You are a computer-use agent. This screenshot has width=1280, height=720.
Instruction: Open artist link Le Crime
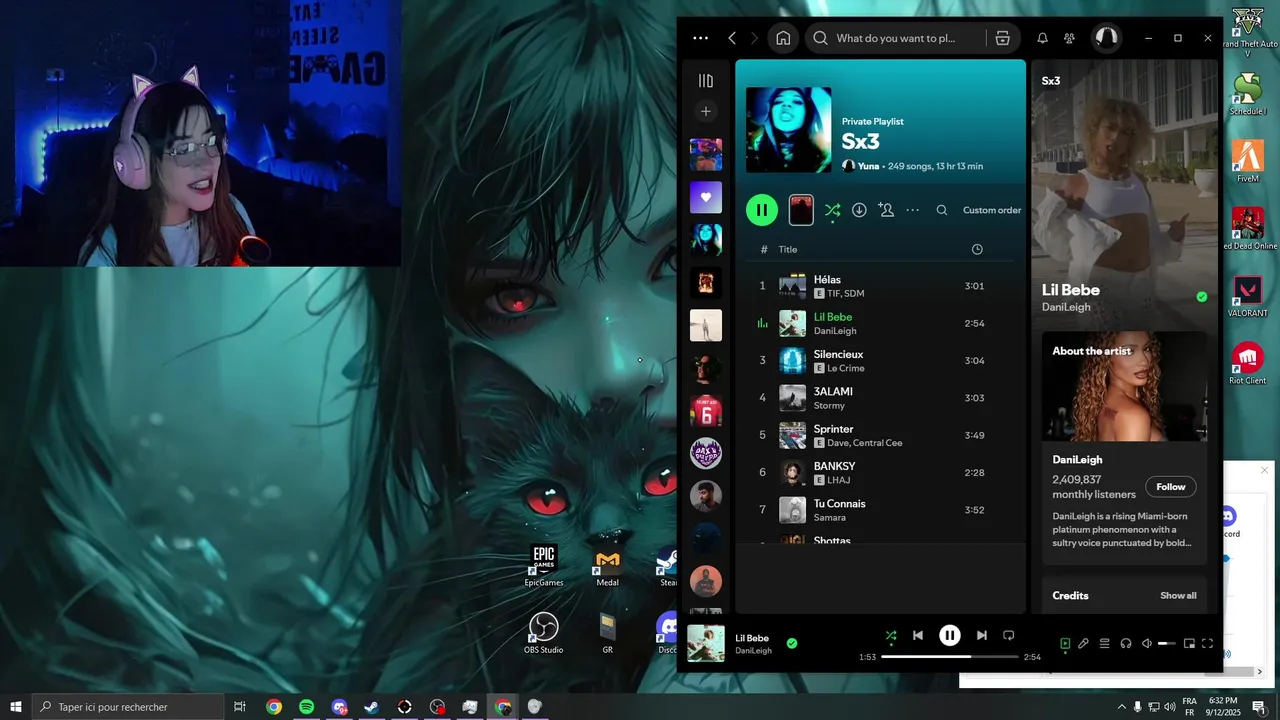tap(846, 368)
